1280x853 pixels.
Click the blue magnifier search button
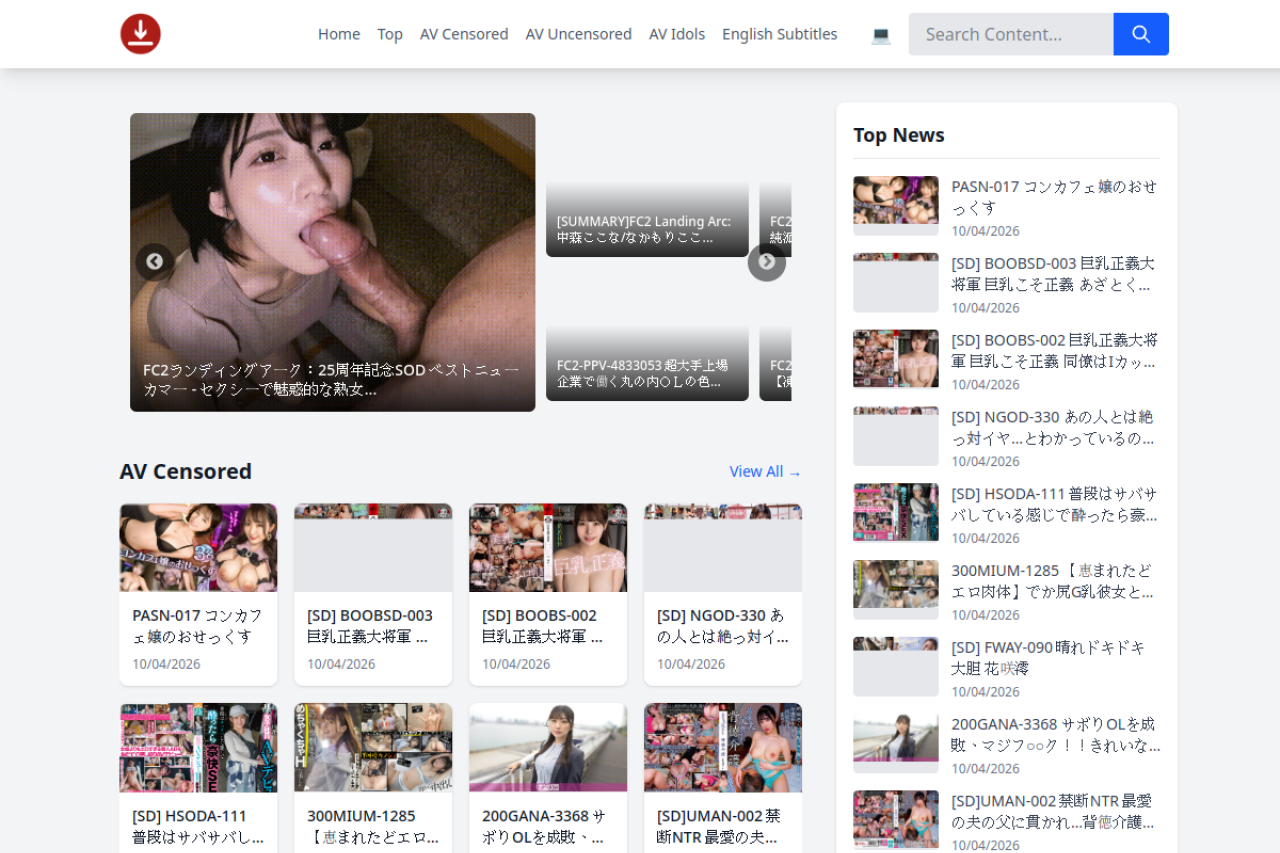pos(1141,34)
